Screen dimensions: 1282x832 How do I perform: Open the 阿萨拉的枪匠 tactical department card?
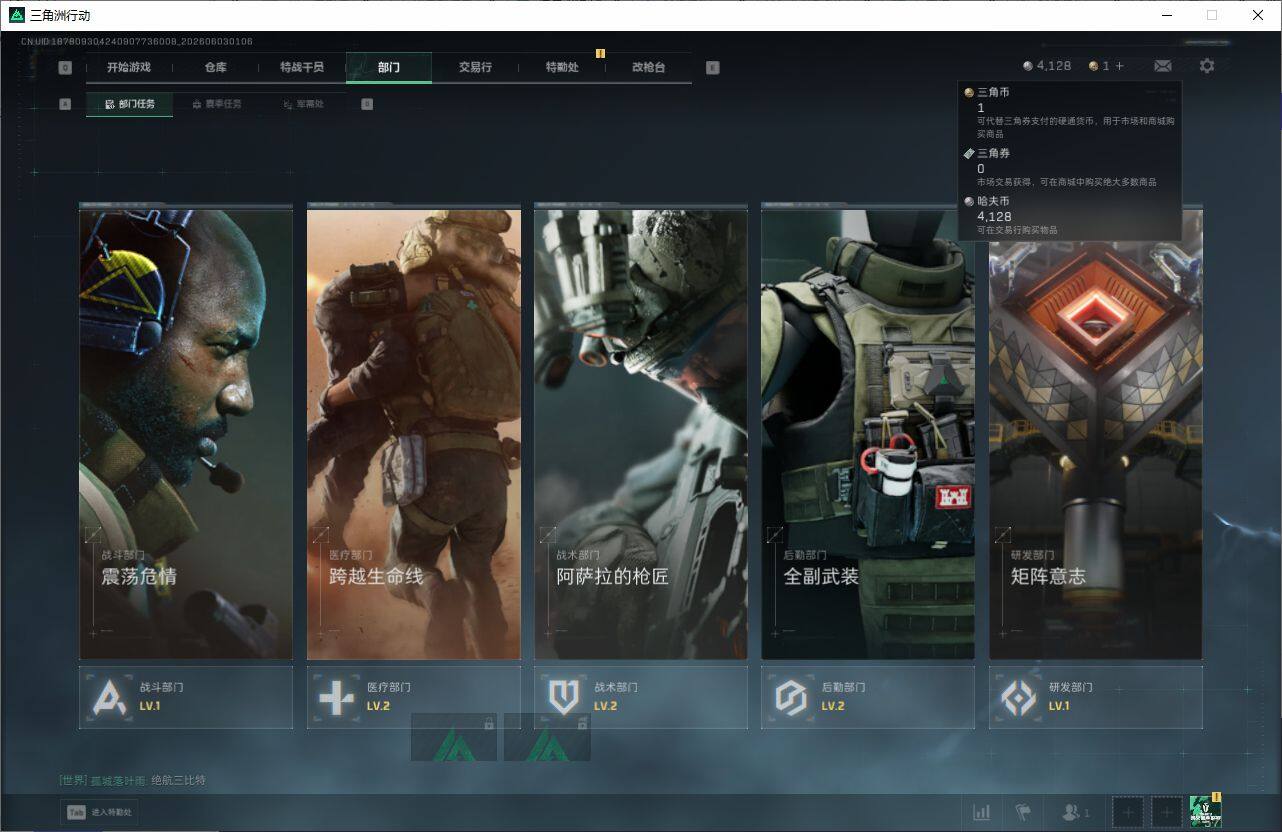tap(640, 433)
